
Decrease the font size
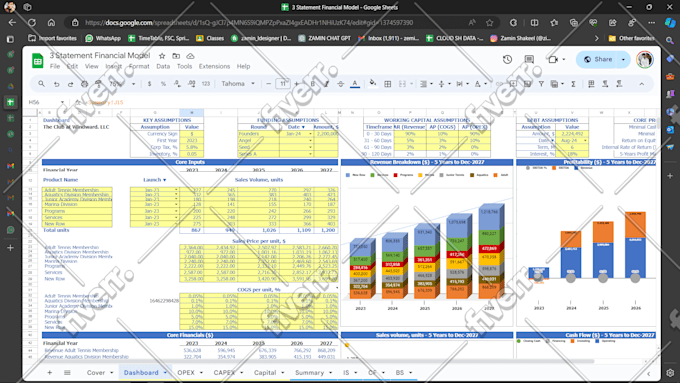tap(268, 84)
